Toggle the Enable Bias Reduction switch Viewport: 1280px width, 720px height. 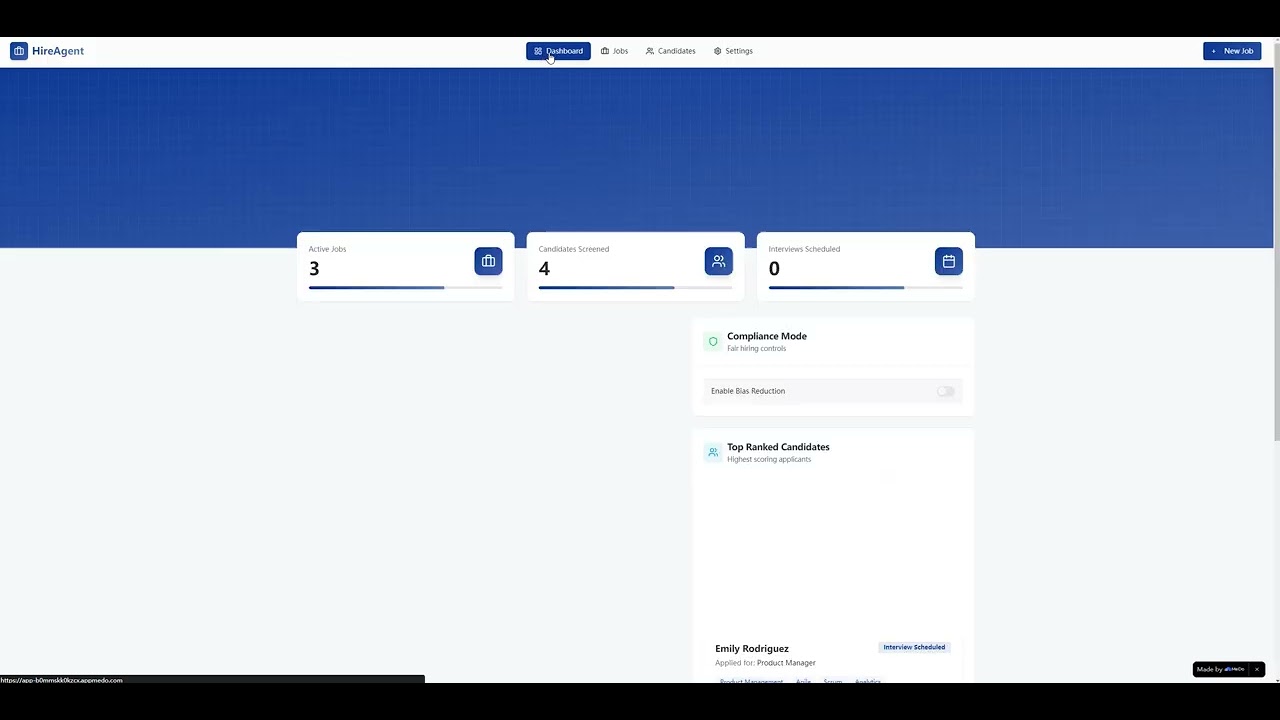[x=946, y=391]
